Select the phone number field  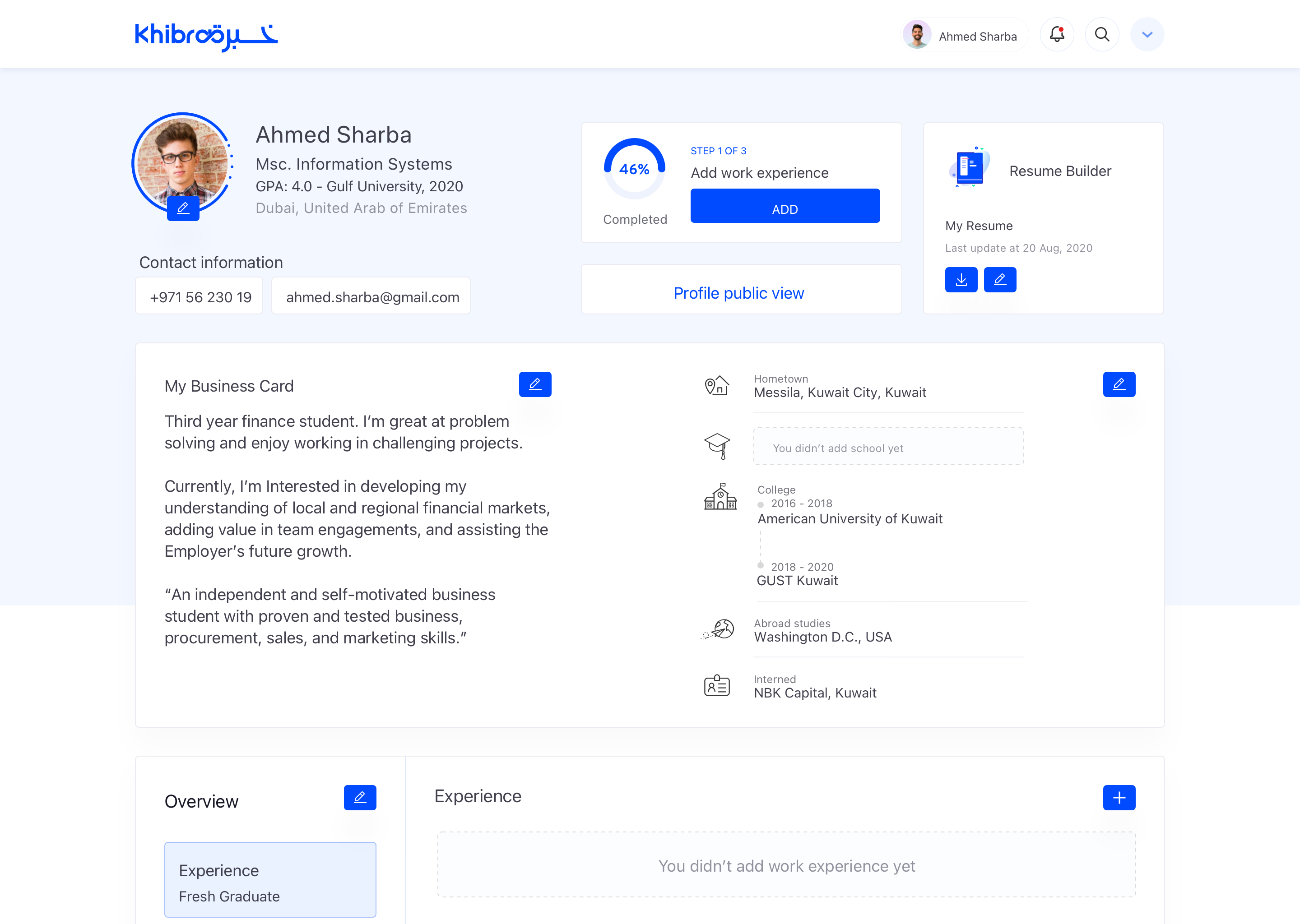tap(199, 296)
